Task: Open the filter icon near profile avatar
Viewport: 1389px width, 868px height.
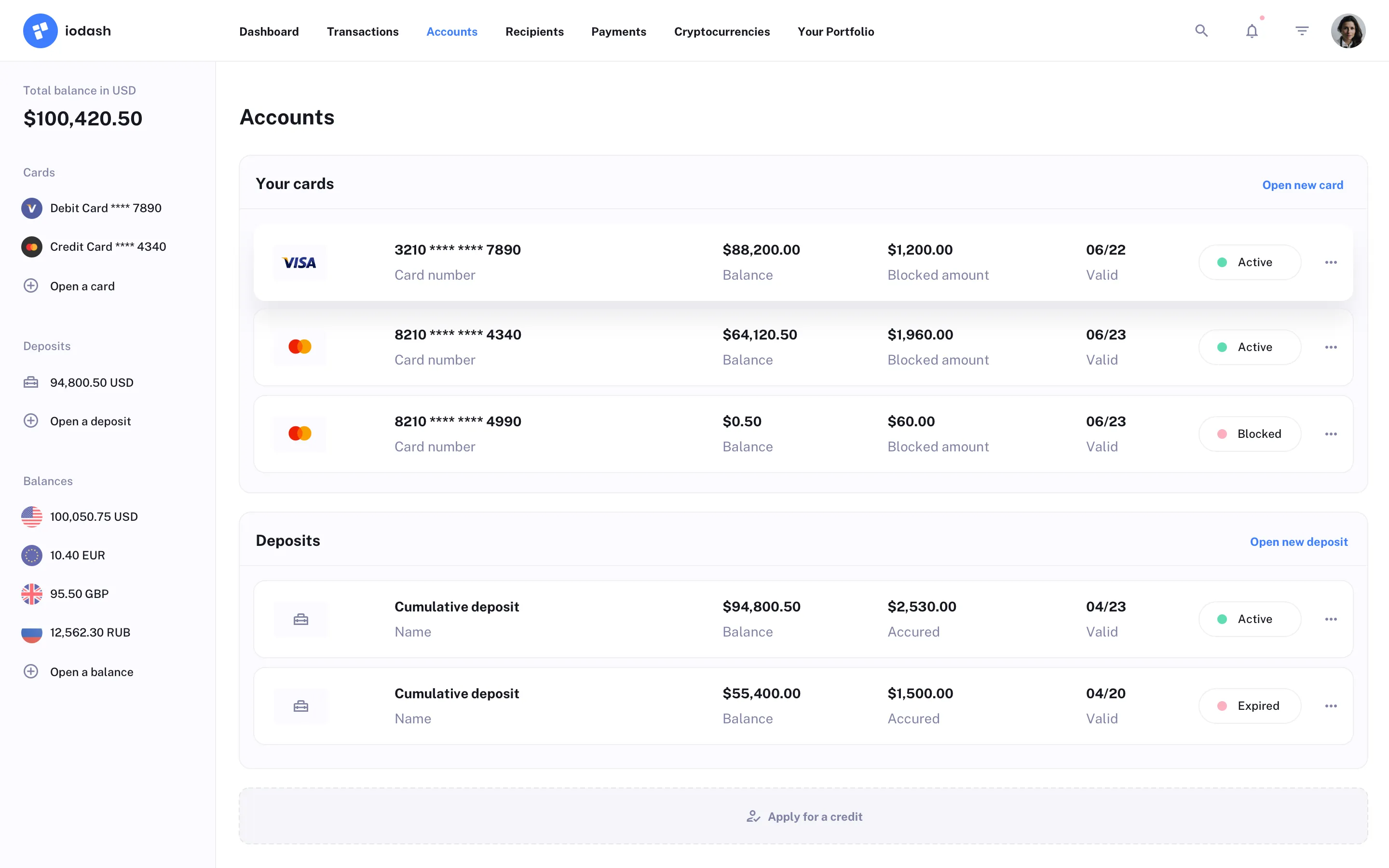Action: pos(1302,30)
